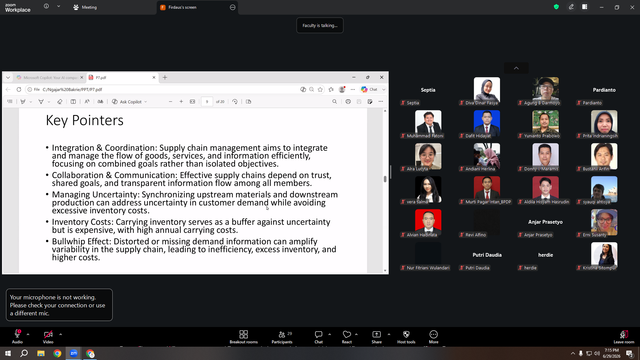Search the PDF with the magnifier icon
The image size is (640, 360).
click(x=335, y=102)
